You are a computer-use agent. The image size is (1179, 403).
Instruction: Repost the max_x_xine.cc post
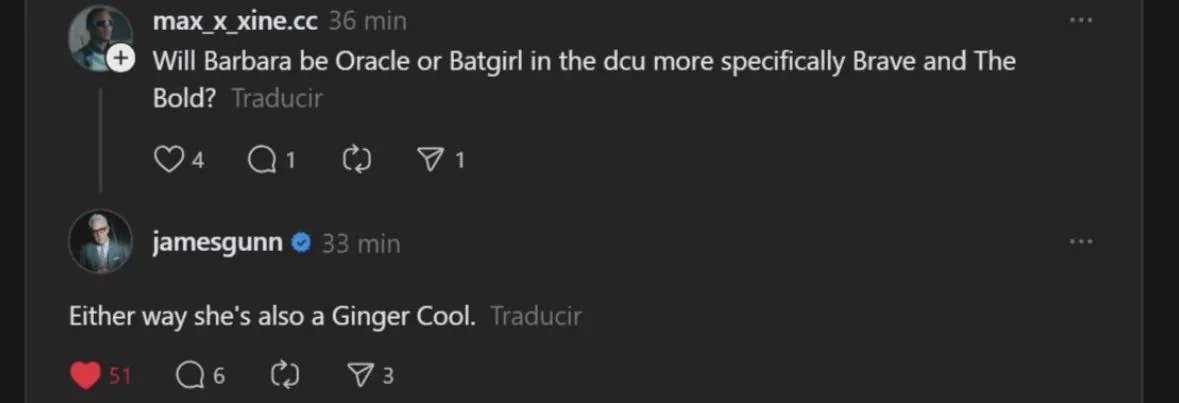pyautogui.click(x=355, y=159)
